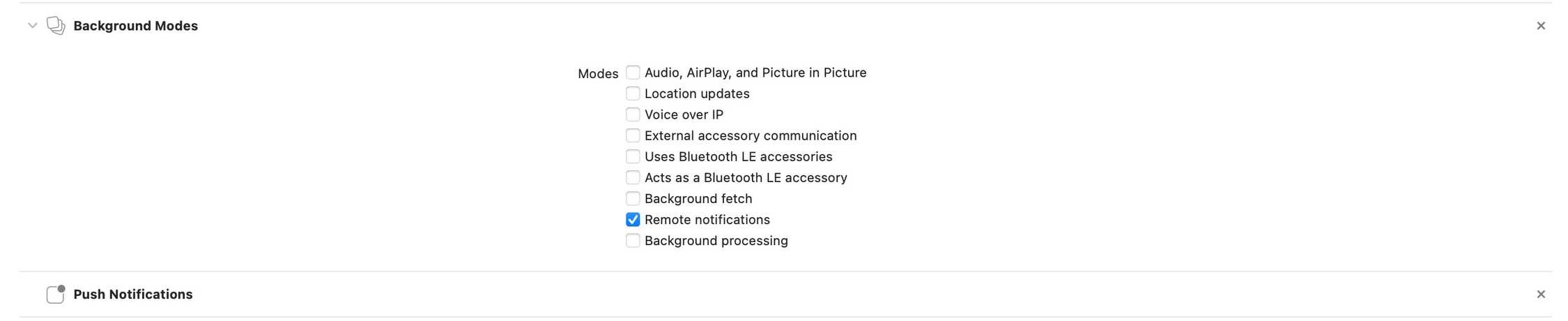Image resolution: width=1568 pixels, height=321 pixels.
Task: Turn on Background fetch mode
Action: [633, 199]
